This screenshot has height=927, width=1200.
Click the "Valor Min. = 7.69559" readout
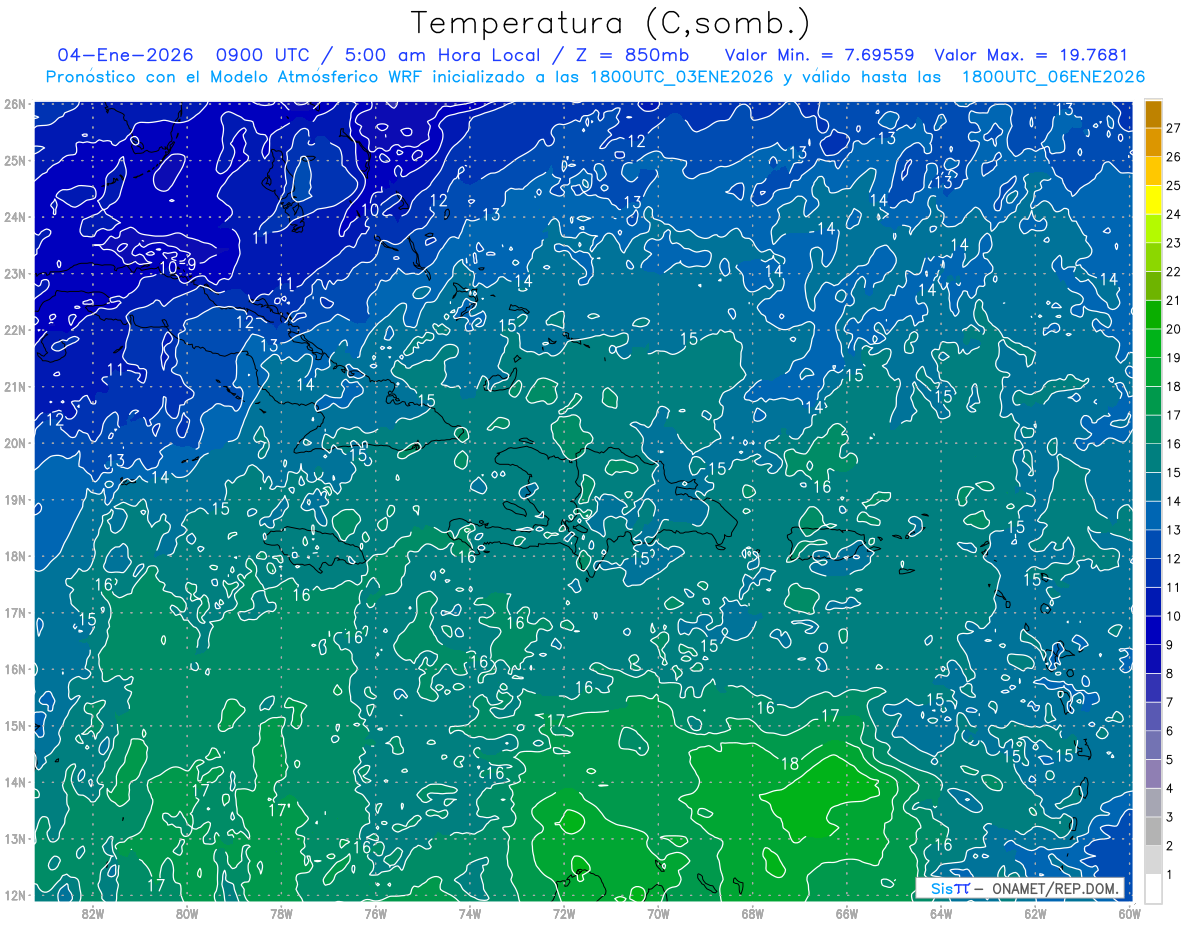(x=819, y=54)
